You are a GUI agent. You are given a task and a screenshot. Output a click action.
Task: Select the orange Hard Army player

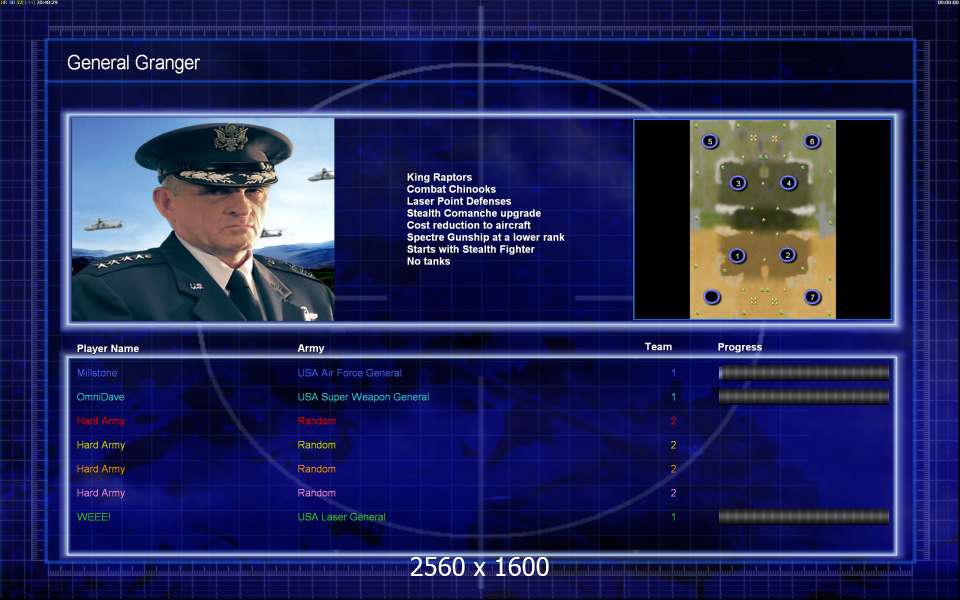[100, 469]
